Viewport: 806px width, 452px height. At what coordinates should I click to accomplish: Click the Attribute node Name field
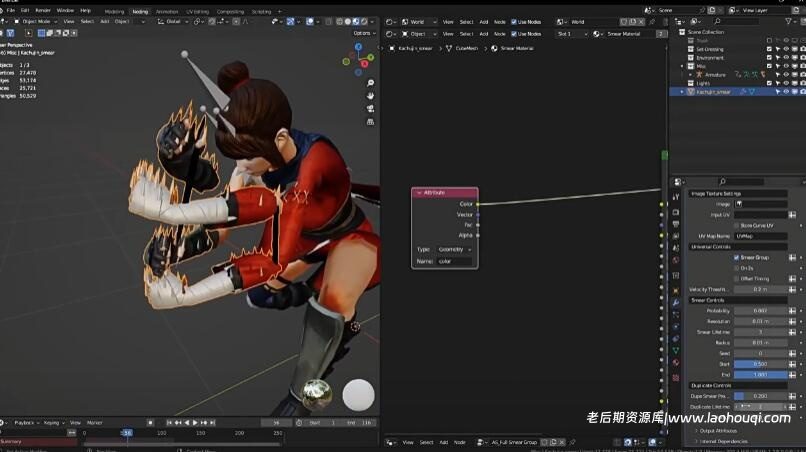(454, 261)
